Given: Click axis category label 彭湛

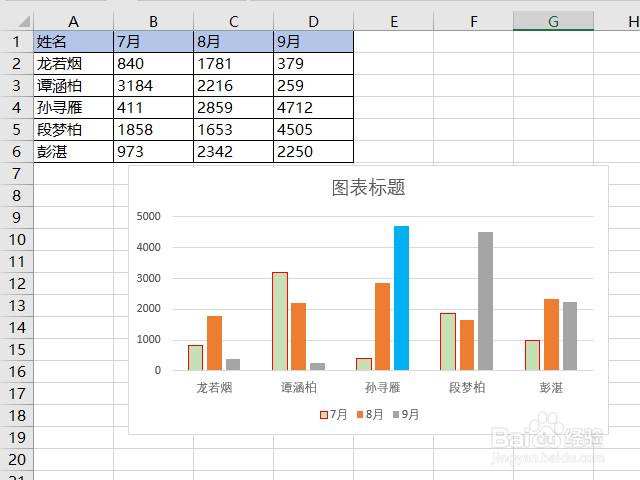Looking at the screenshot, I should coord(551,387).
